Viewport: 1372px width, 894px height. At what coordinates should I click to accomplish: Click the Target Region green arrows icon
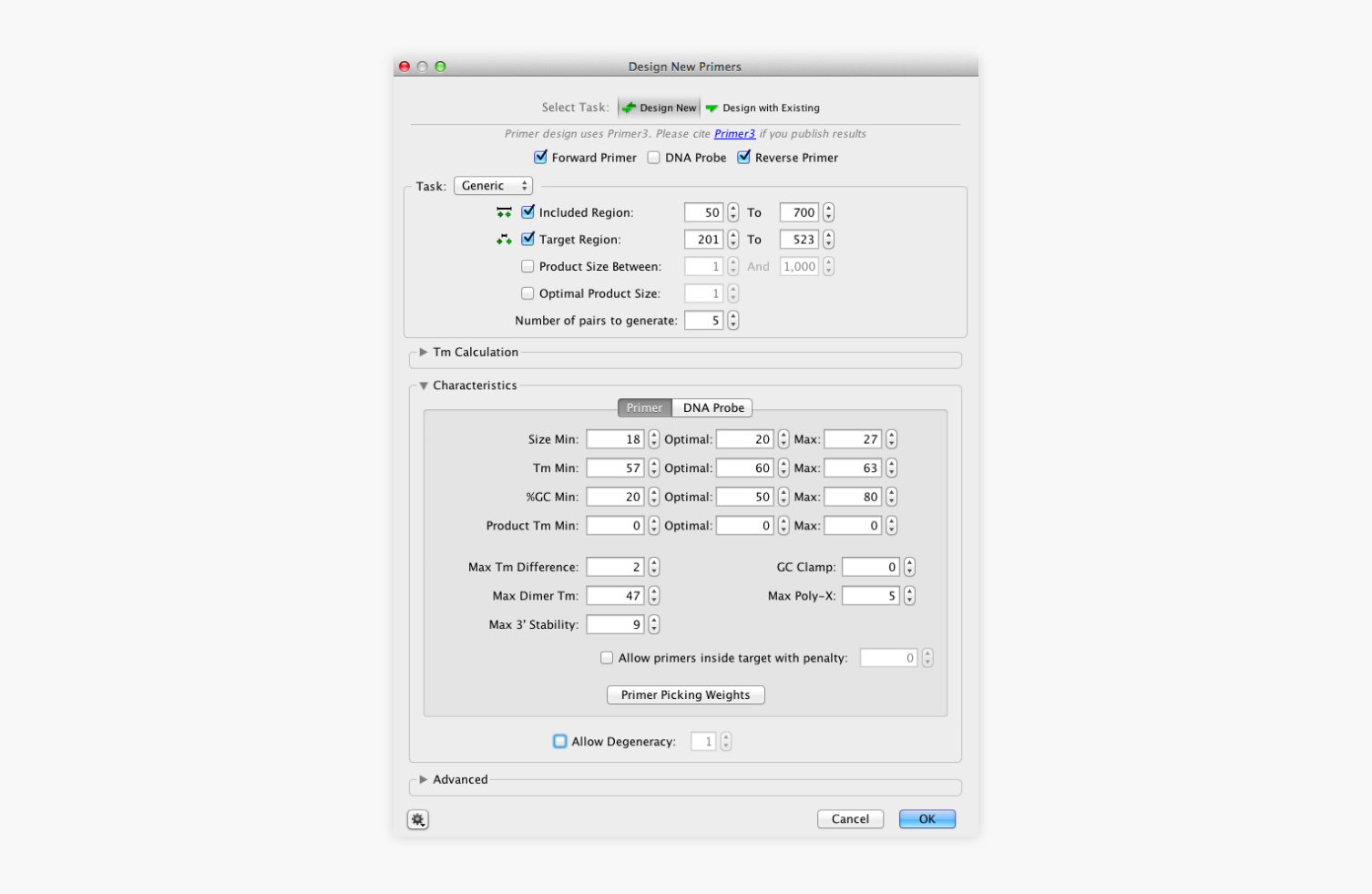[x=504, y=240]
